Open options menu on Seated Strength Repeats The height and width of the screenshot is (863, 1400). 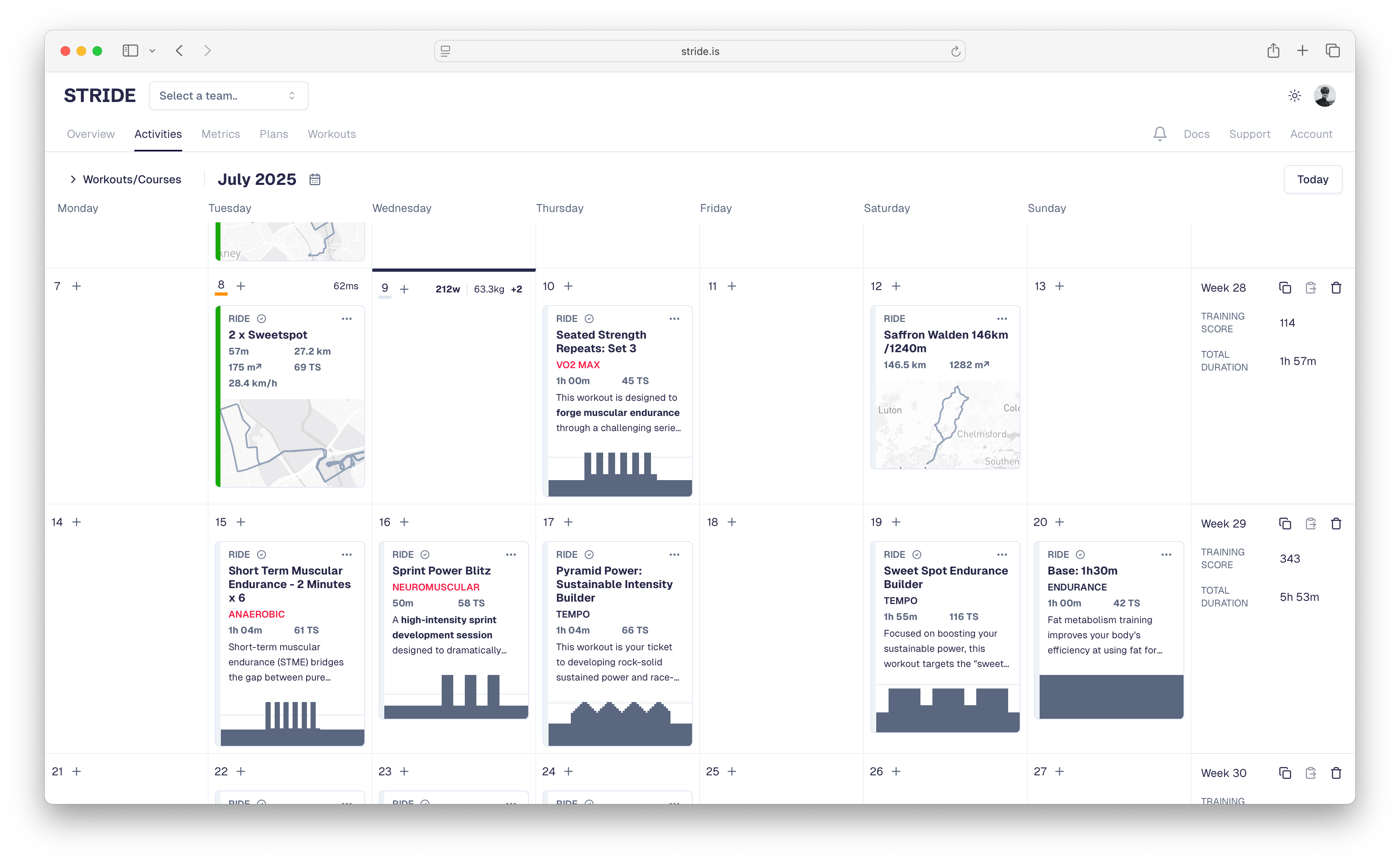[674, 318]
